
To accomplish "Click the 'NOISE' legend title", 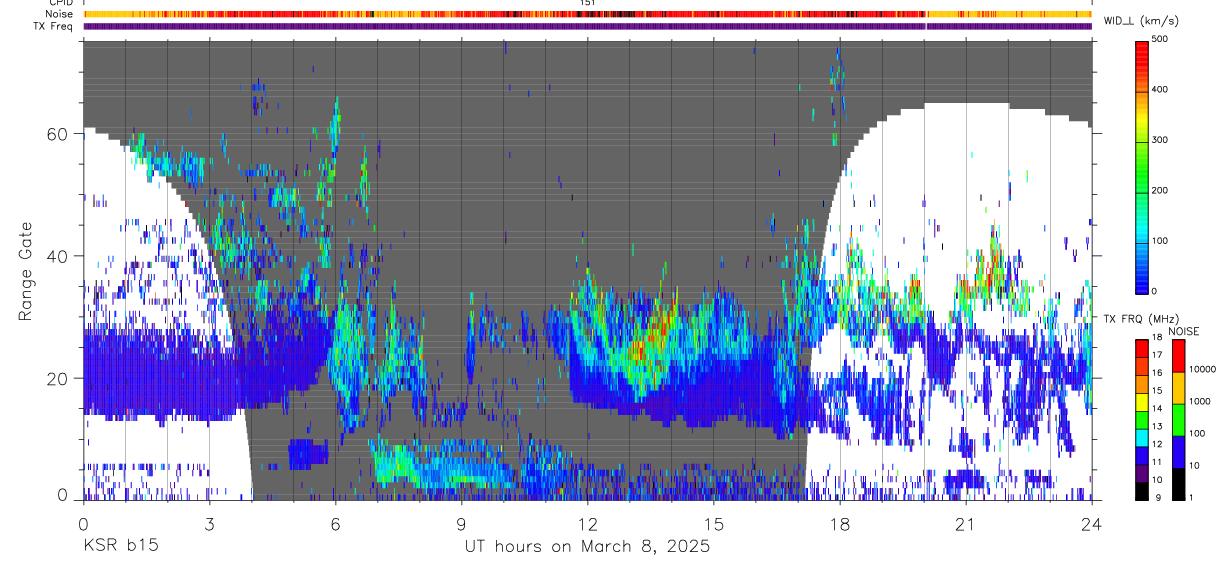I will click(x=1184, y=330).
